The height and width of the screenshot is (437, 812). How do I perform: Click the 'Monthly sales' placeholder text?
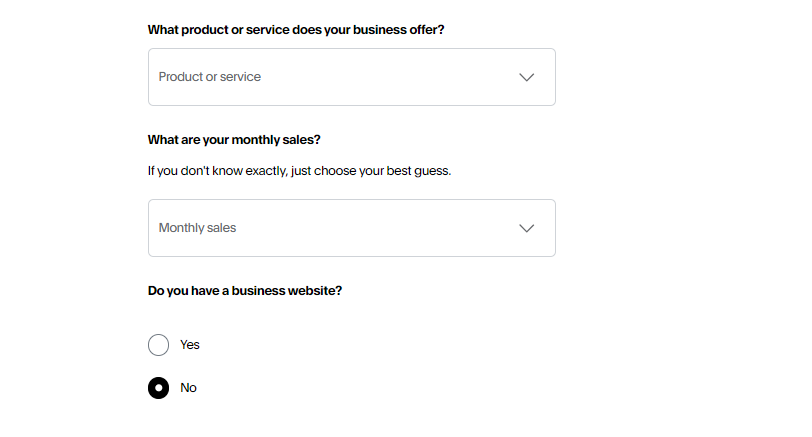197,228
